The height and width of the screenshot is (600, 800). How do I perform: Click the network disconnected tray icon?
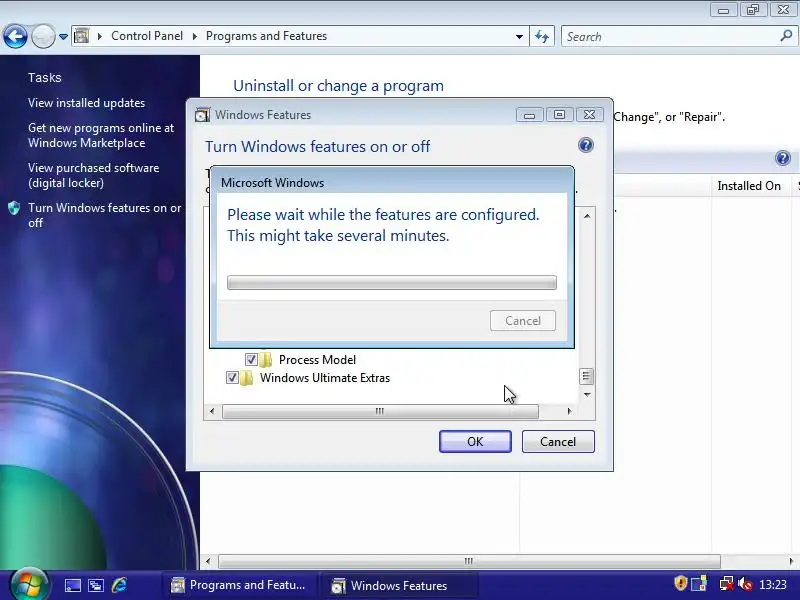click(x=726, y=583)
